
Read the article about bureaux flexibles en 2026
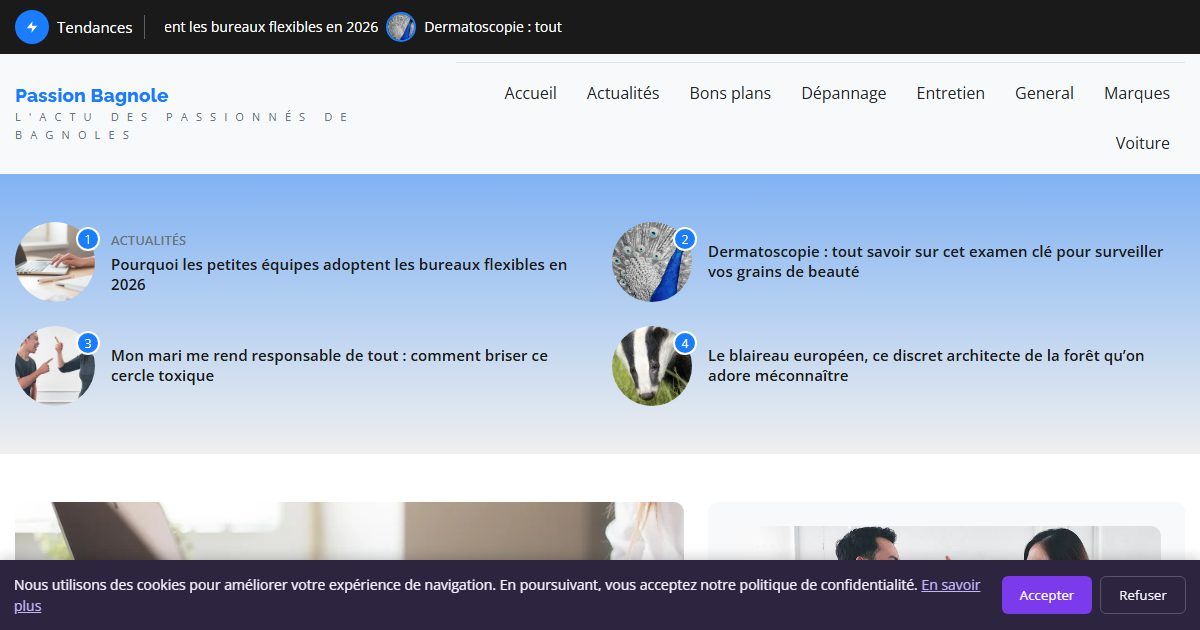339,275
